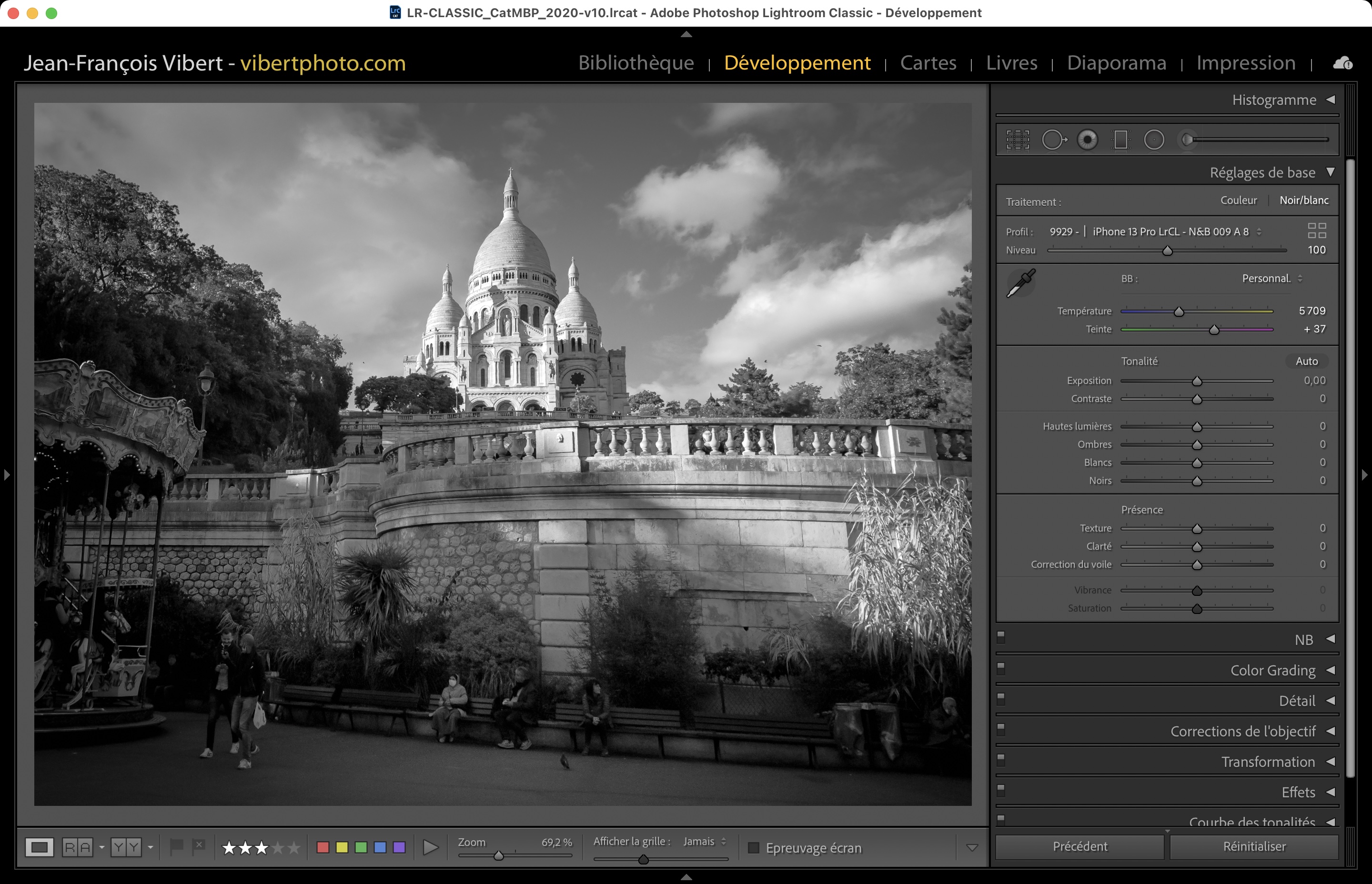This screenshot has height=884, width=1372.
Task: Switch treatment to Couleur
Action: [x=1238, y=201]
